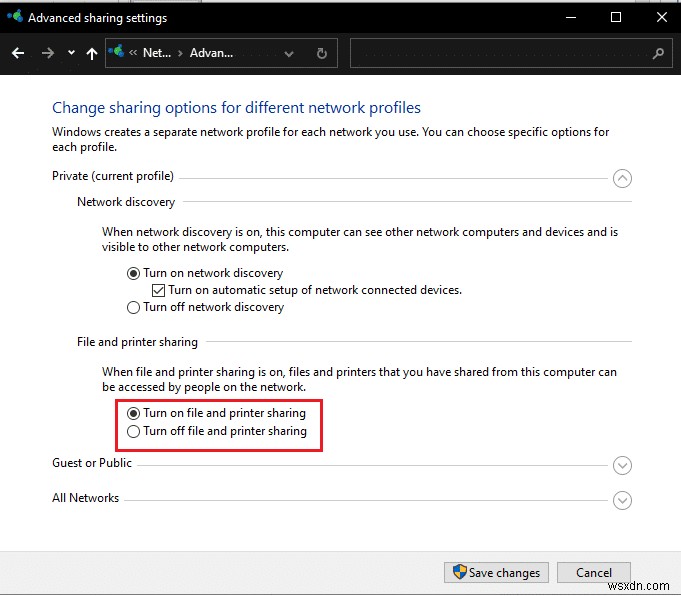Click the Private (current profile) heading

(x=113, y=176)
